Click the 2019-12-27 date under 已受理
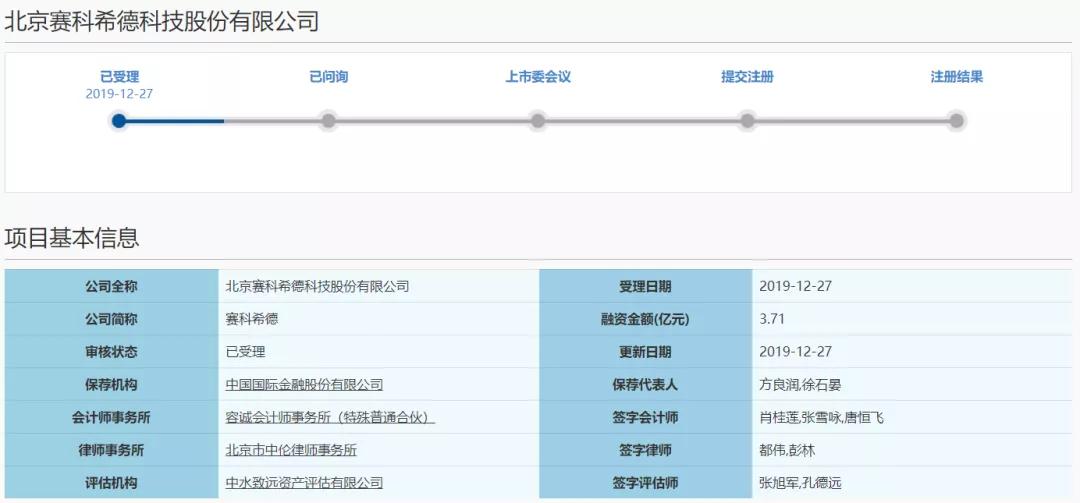1080x503 pixels. click(x=119, y=94)
